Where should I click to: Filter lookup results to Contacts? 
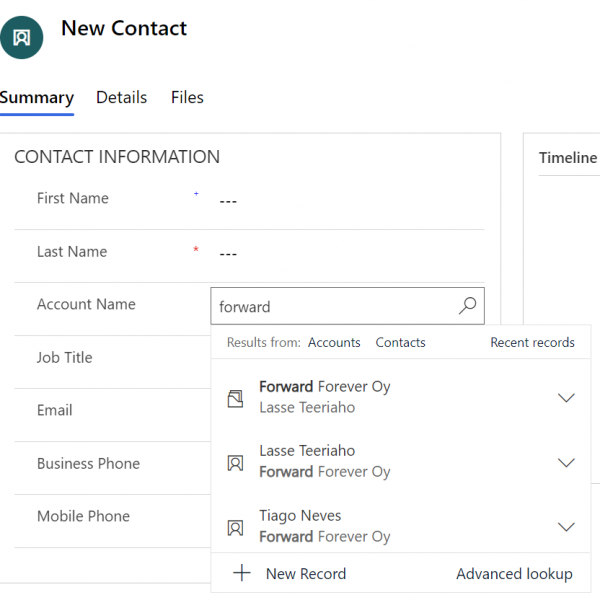click(x=400, y=342)
